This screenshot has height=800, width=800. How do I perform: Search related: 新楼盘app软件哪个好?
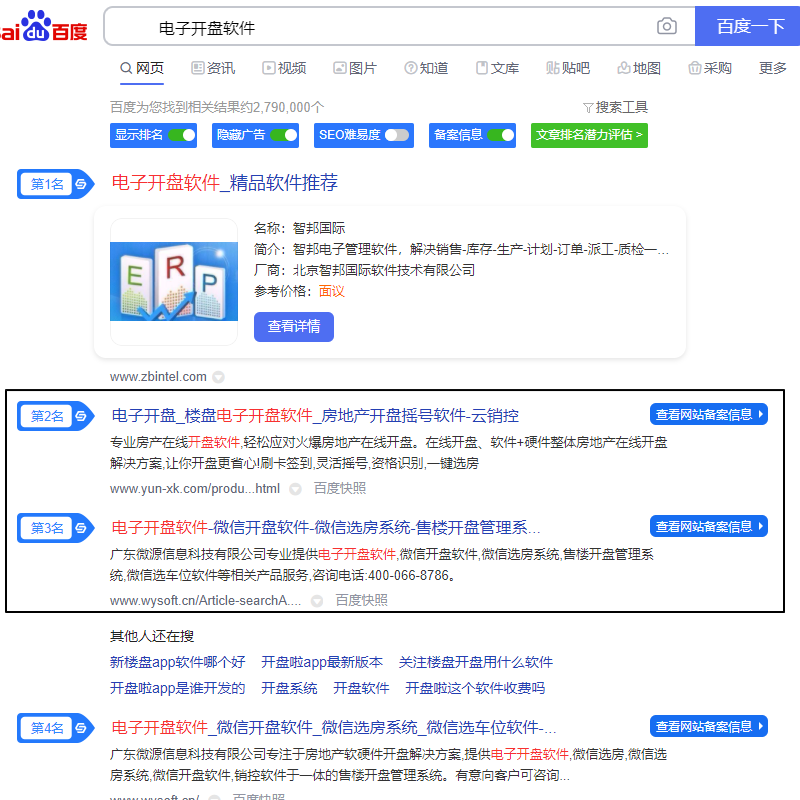(178, 662)
